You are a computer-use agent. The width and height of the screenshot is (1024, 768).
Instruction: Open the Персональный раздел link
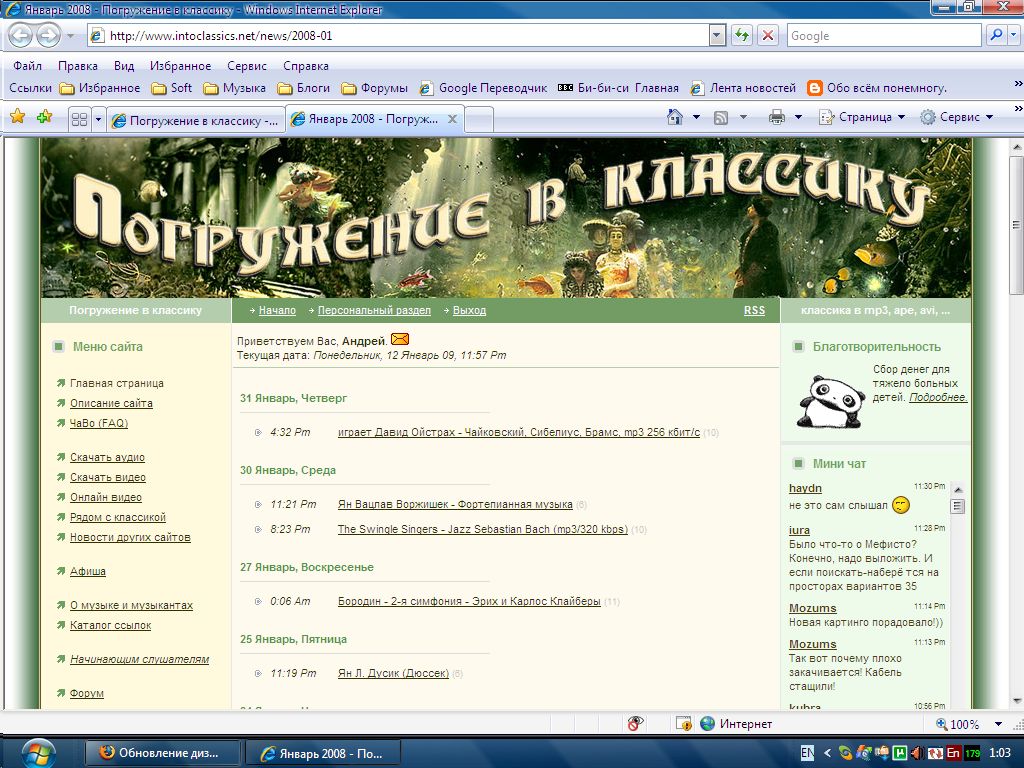(x=374, y=310)
